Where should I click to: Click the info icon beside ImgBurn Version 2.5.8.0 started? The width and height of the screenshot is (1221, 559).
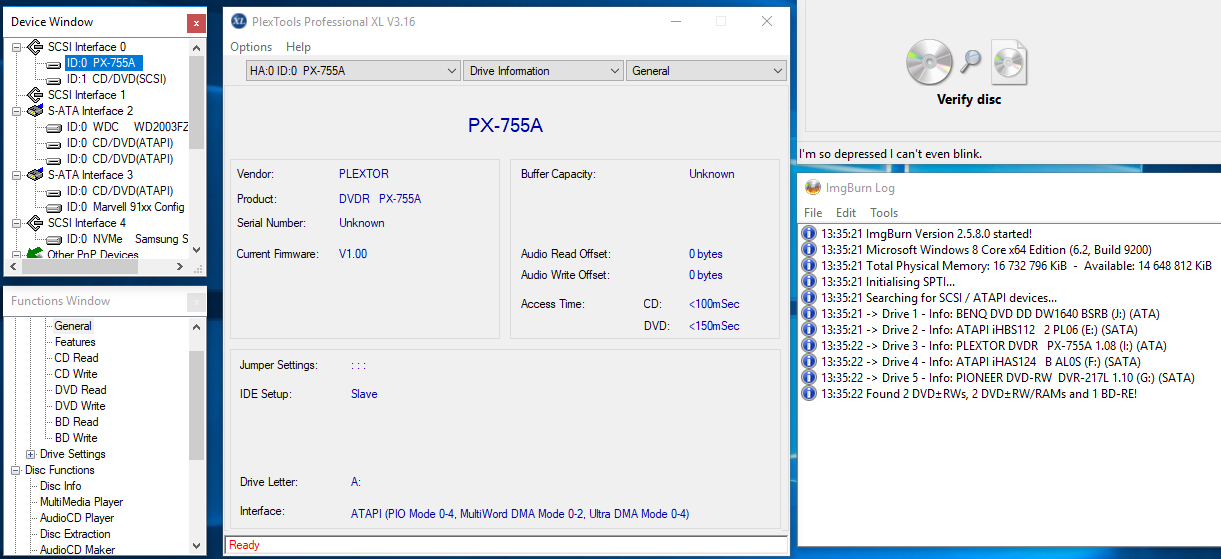[x=809, y=234]
